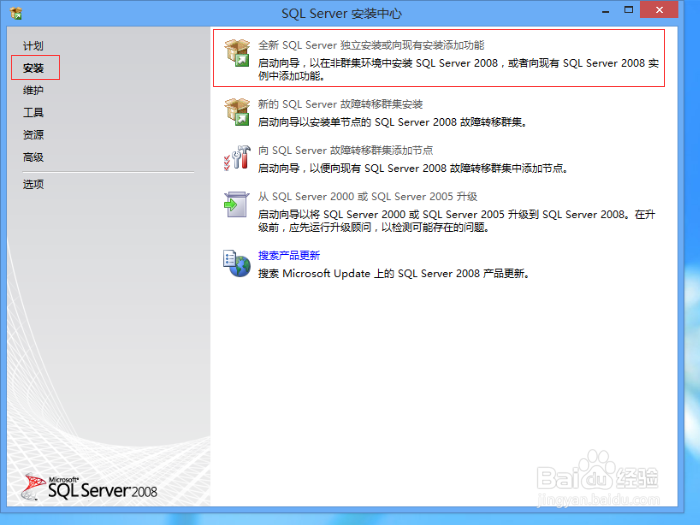Go to the 资源 section
Viewport: 700px width, 525px height.
pyautogui.click(x=33, y=135)
